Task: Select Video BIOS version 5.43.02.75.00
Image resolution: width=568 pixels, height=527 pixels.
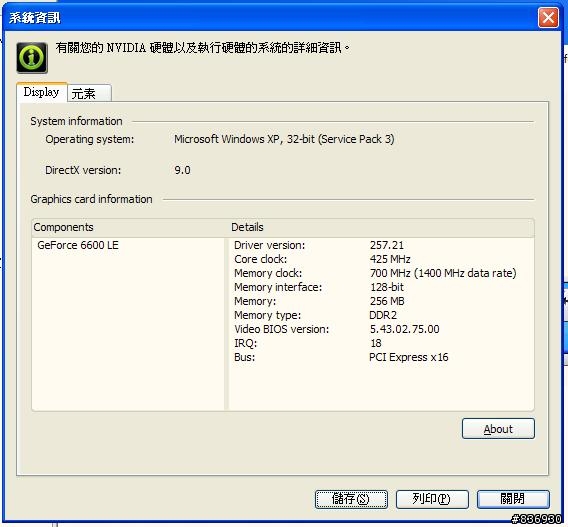Action: point(404,329)
